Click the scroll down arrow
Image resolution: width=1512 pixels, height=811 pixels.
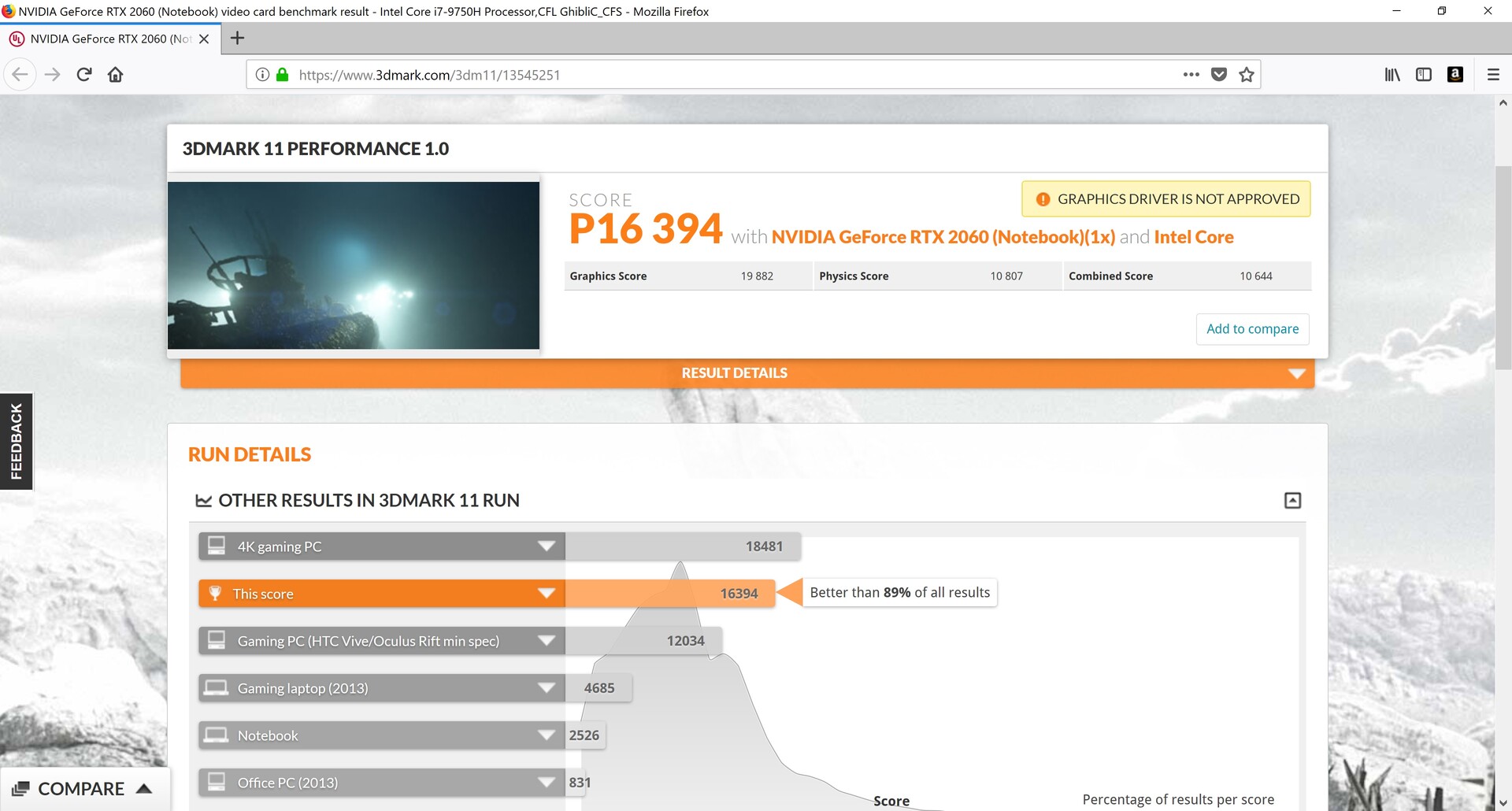click(x=1503, y=803)
